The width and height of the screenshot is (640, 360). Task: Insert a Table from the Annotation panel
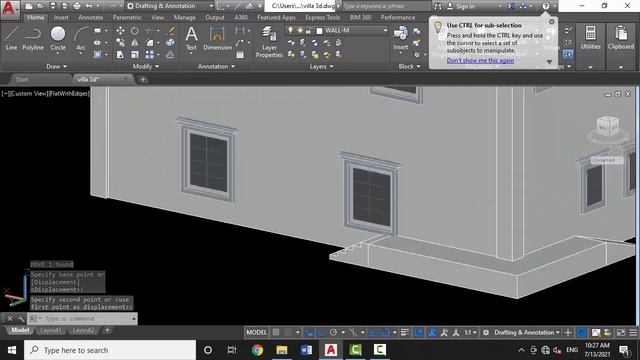[240, 55]
